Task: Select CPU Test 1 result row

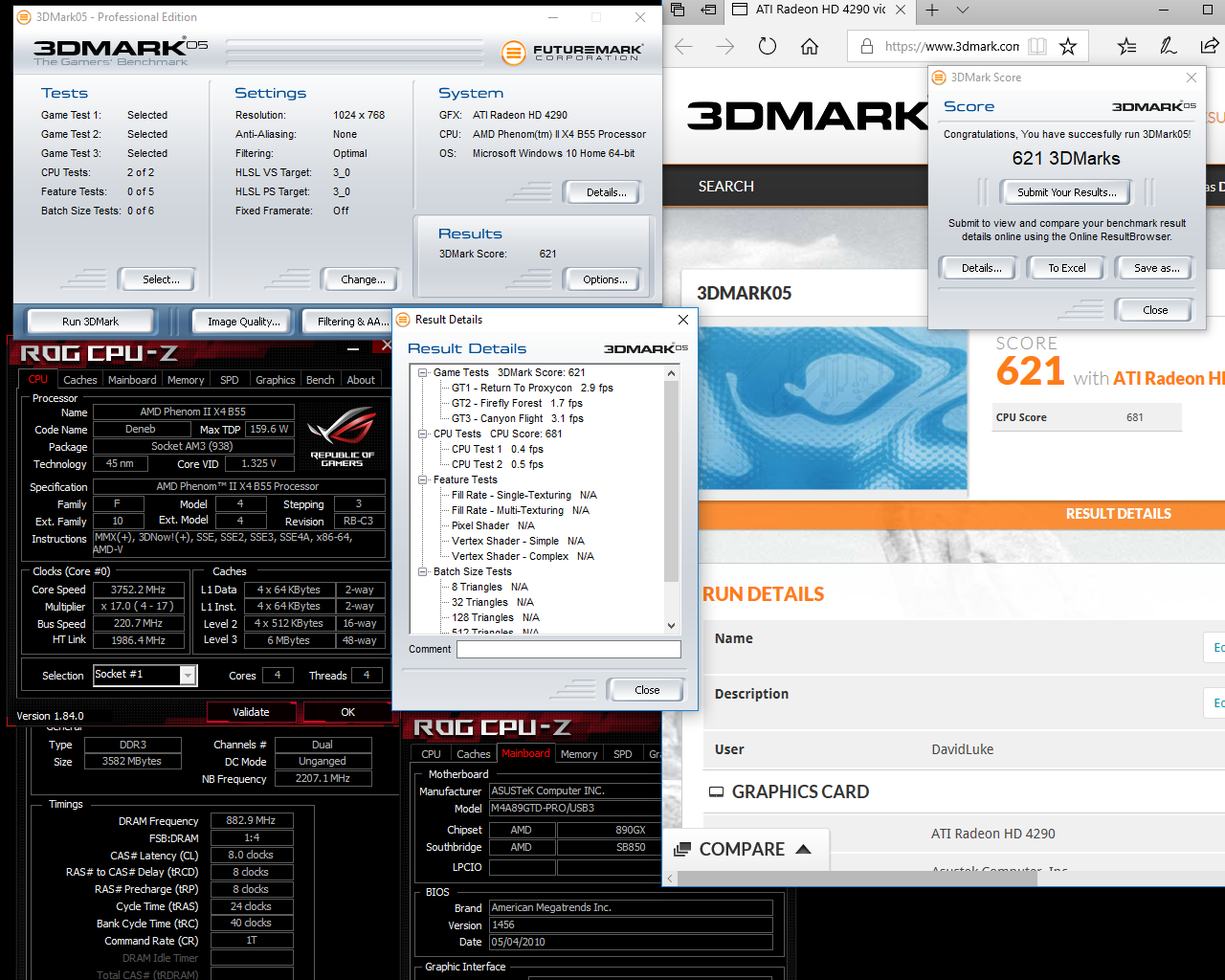Action: click(497, 449)
